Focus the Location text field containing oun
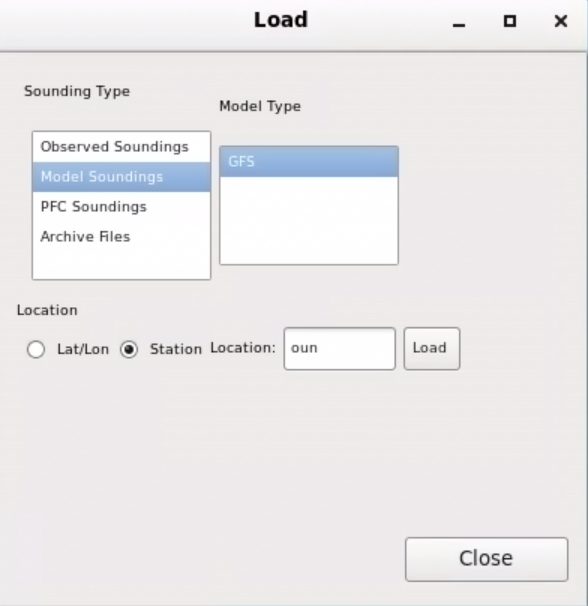 (x=339, y=349)
